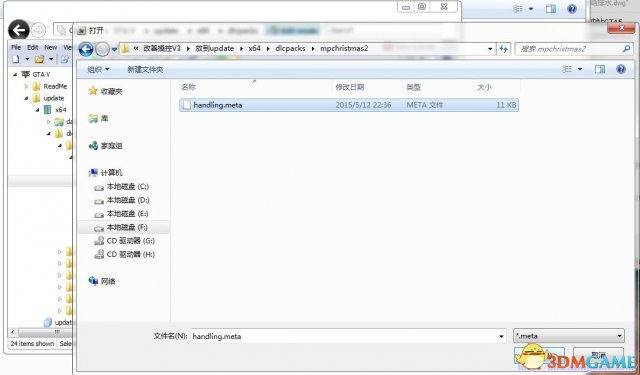Select 家庭组 in navigation pane
This screenshot has width=640, height=375.
[x=105, y=146]
